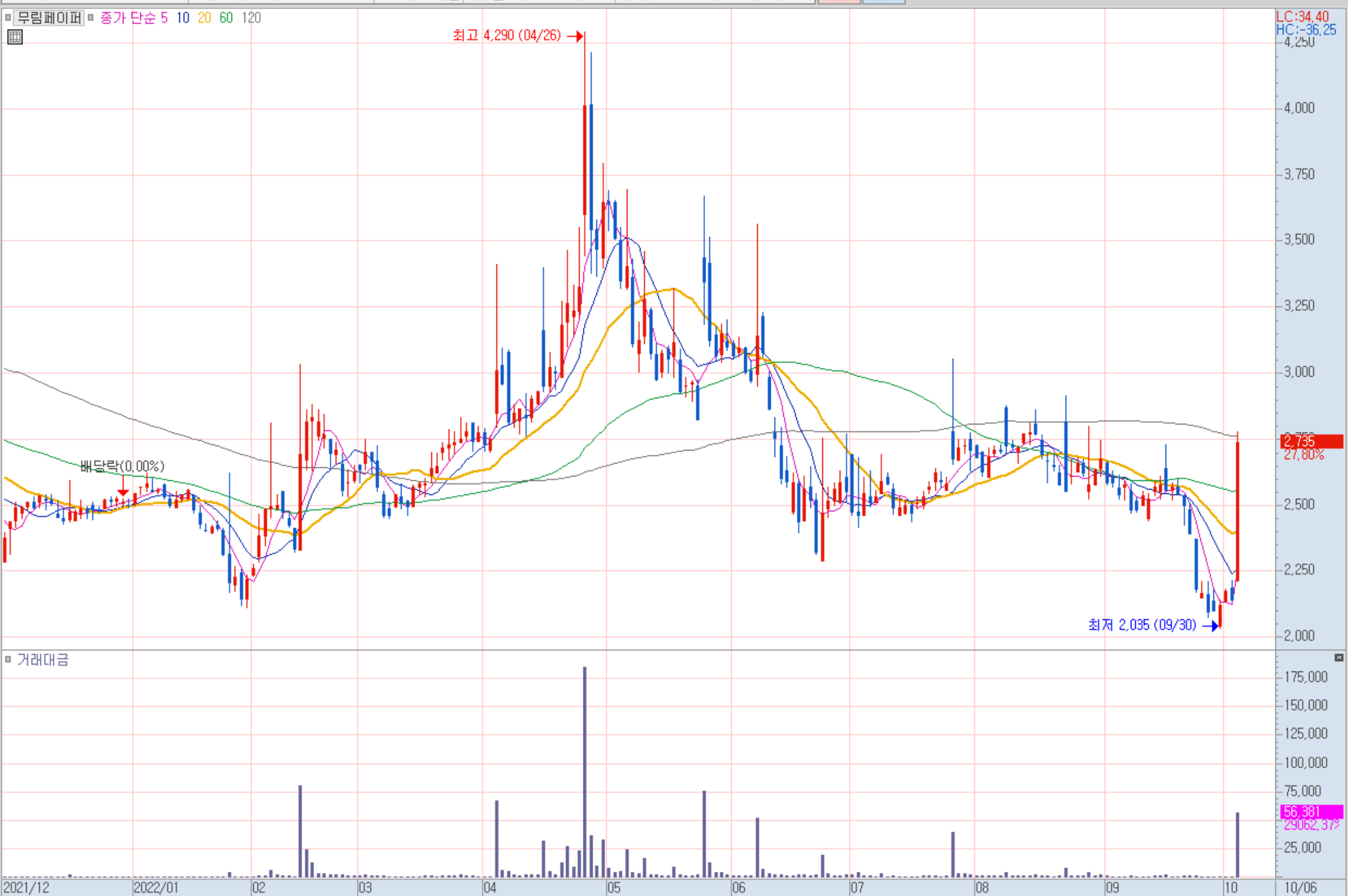
Task: Click the small square beside 거래대금 label
Action: pos(8,659)
